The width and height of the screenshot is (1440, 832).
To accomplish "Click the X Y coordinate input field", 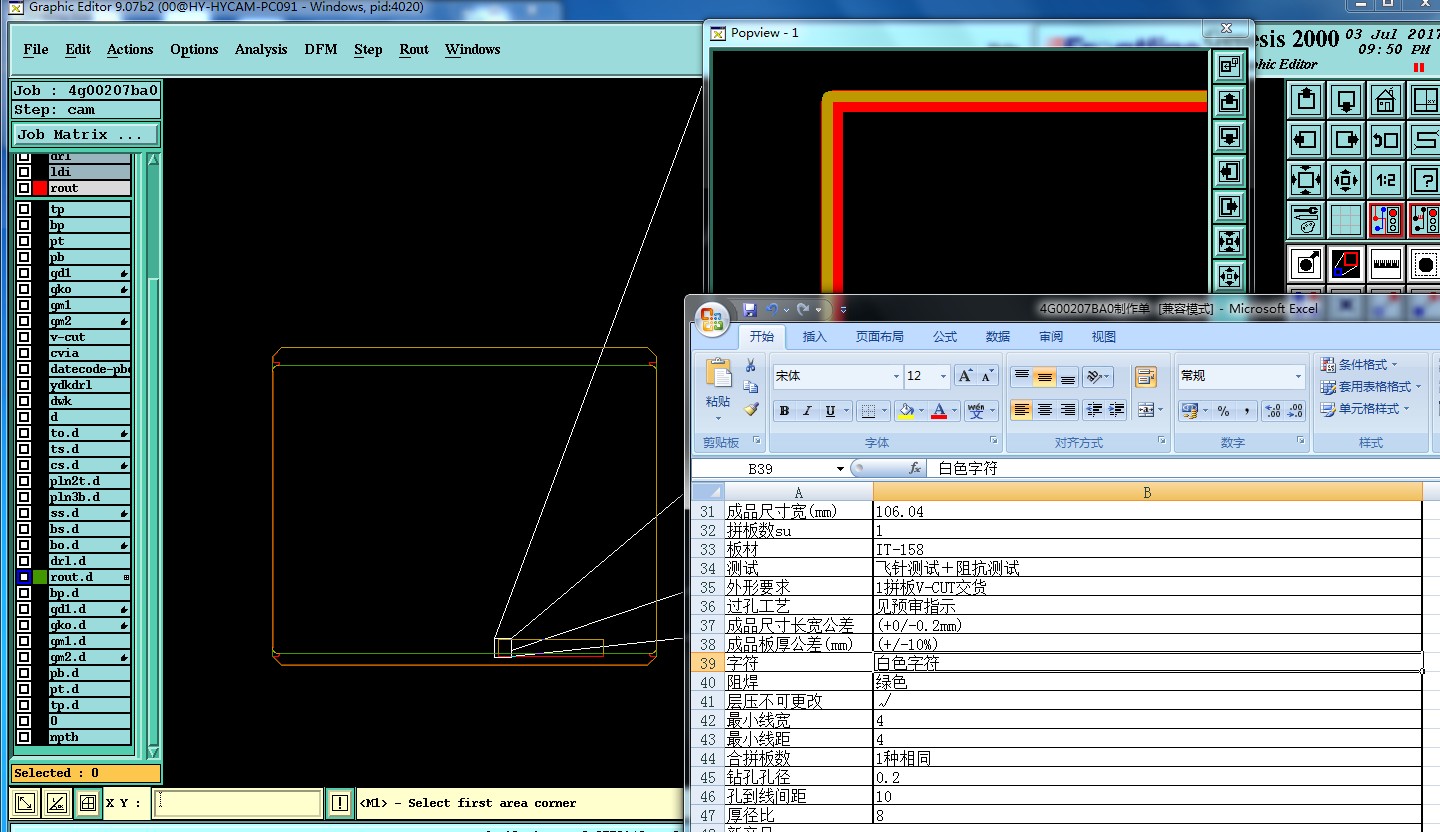I will pyautogui.click(x=238, y=803).
